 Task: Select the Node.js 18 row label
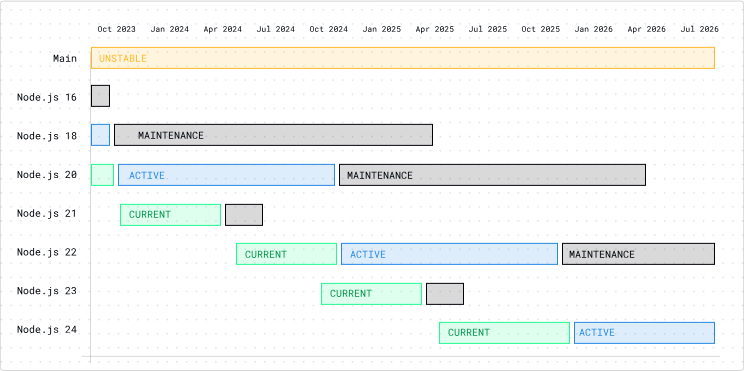point(46,136)
